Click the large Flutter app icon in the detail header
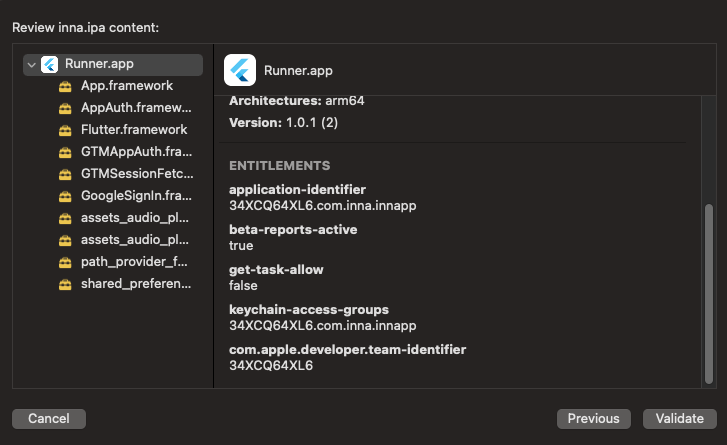727x445 pixels. tap(240, 70)
